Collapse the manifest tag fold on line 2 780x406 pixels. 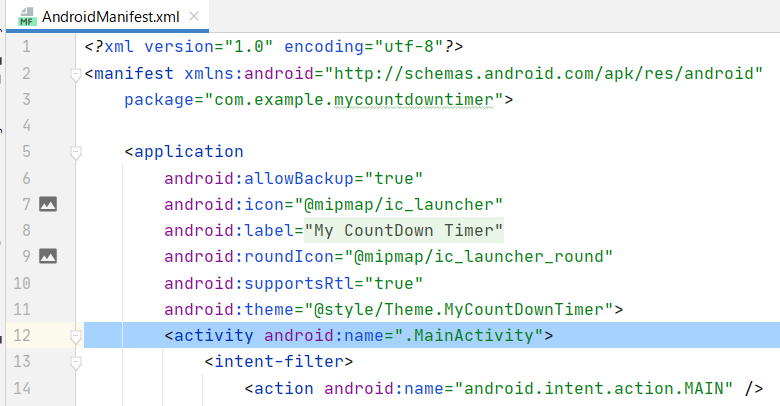point(76,75)
